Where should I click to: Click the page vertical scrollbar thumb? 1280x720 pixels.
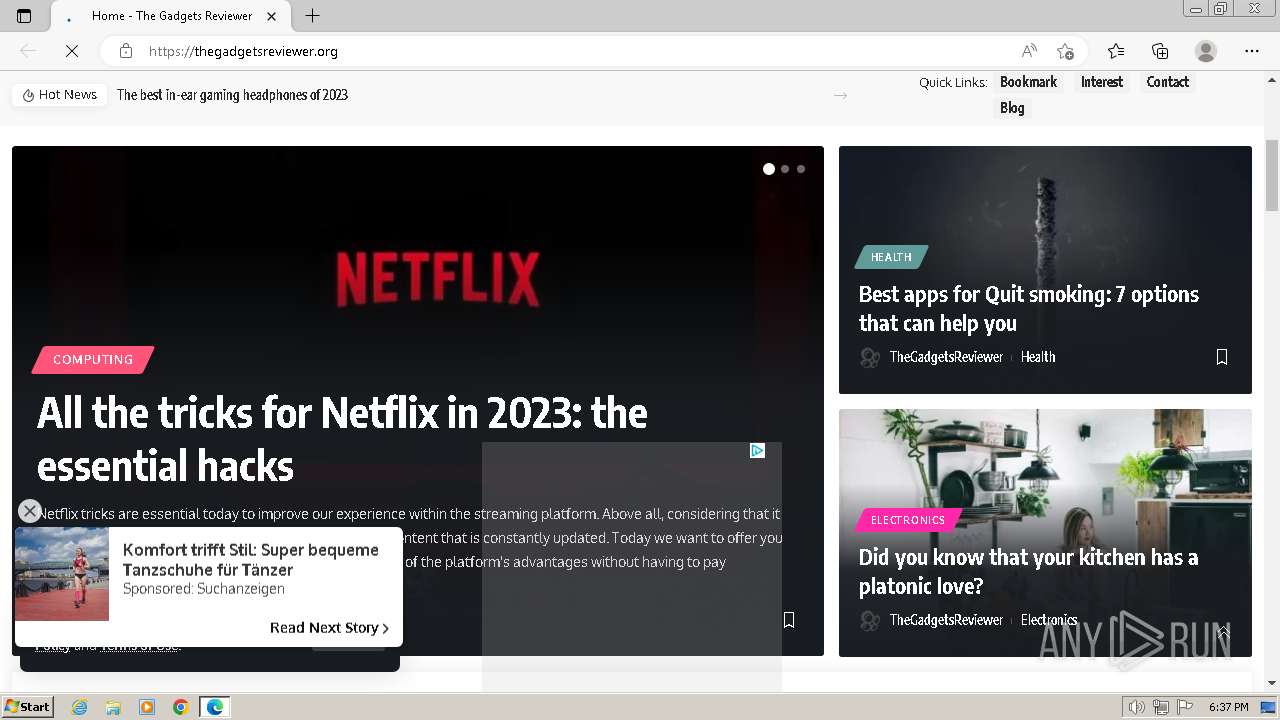pos(1272,176)
